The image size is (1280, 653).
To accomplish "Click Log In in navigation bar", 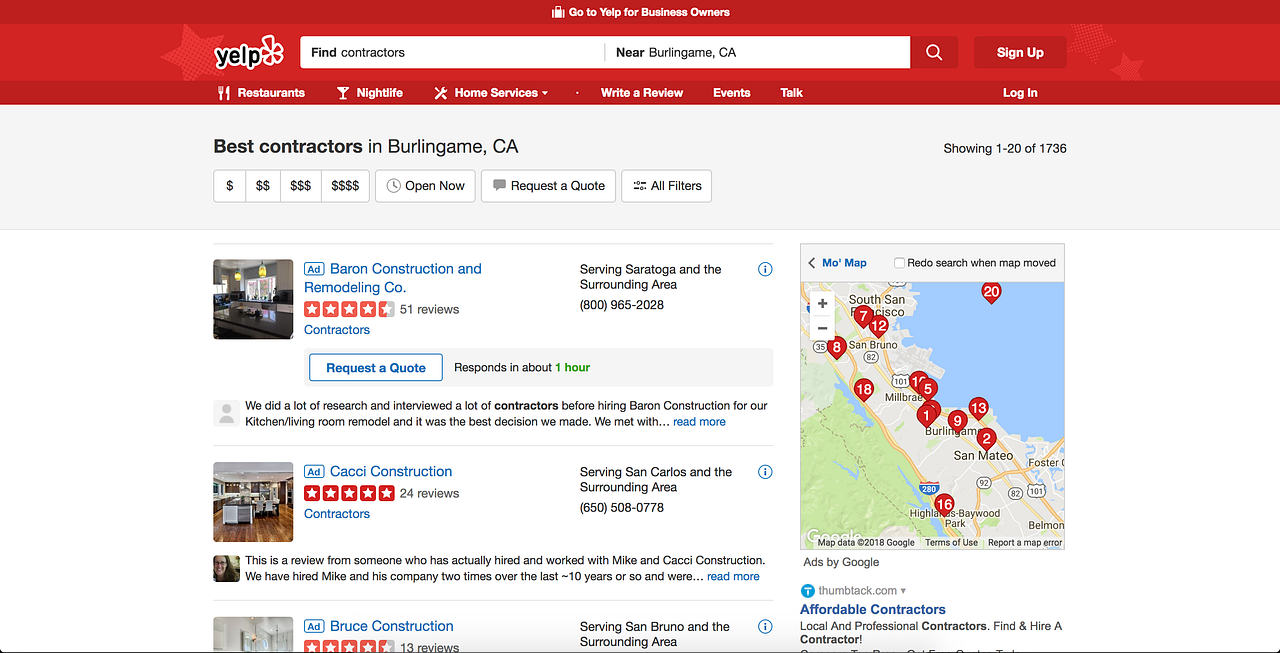I will click(1020, 93).
